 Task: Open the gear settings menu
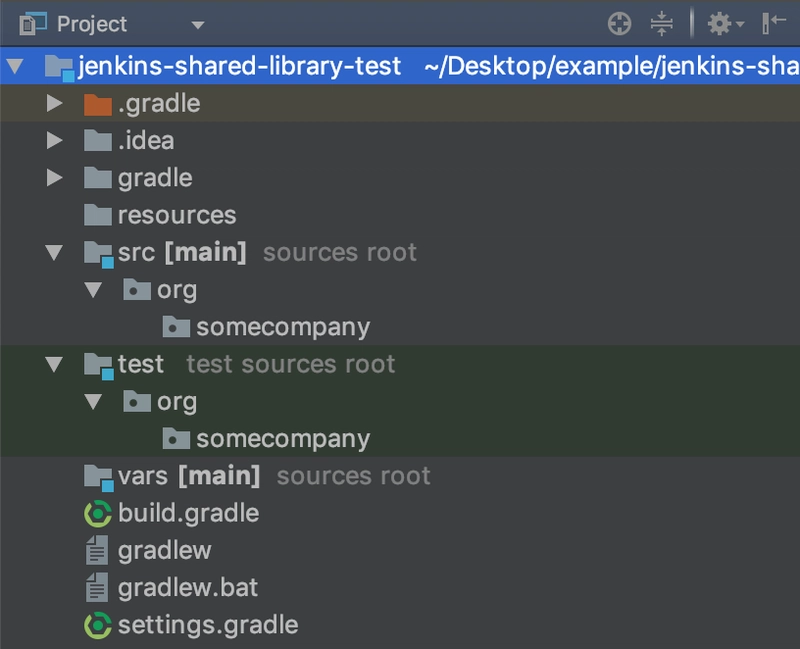(726, 23)
